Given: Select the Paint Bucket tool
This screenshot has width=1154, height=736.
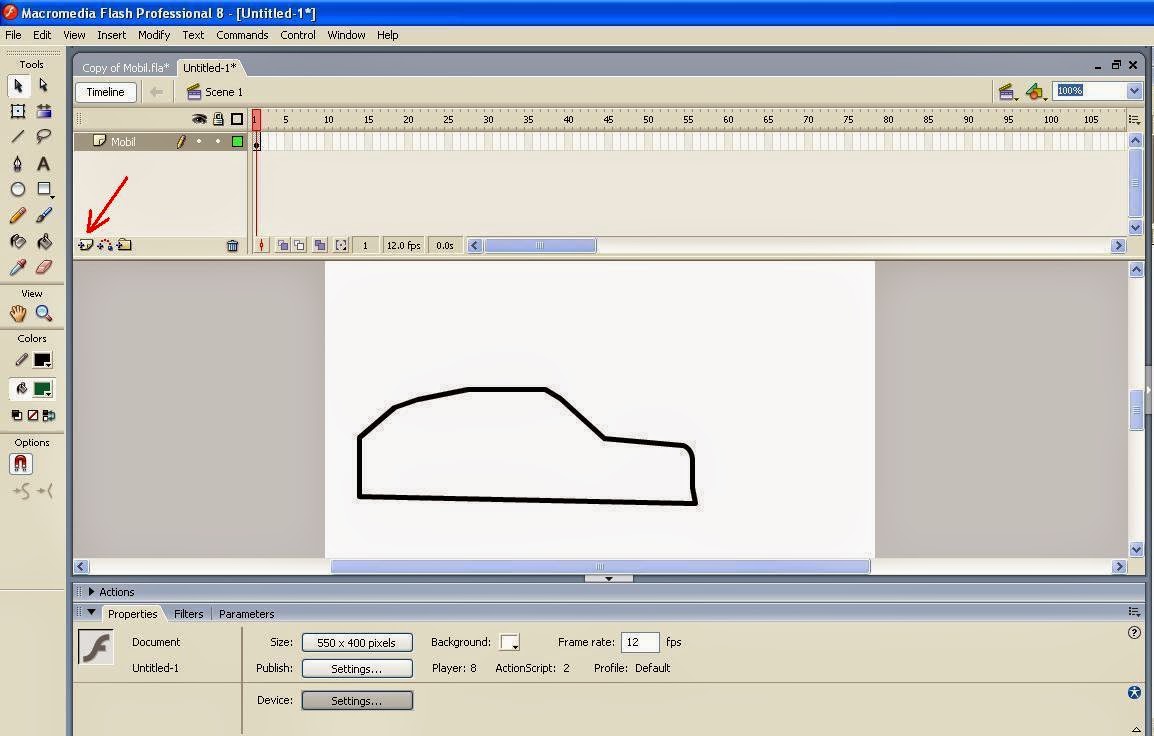Looking at the screenshot, I should click(44, 241).
